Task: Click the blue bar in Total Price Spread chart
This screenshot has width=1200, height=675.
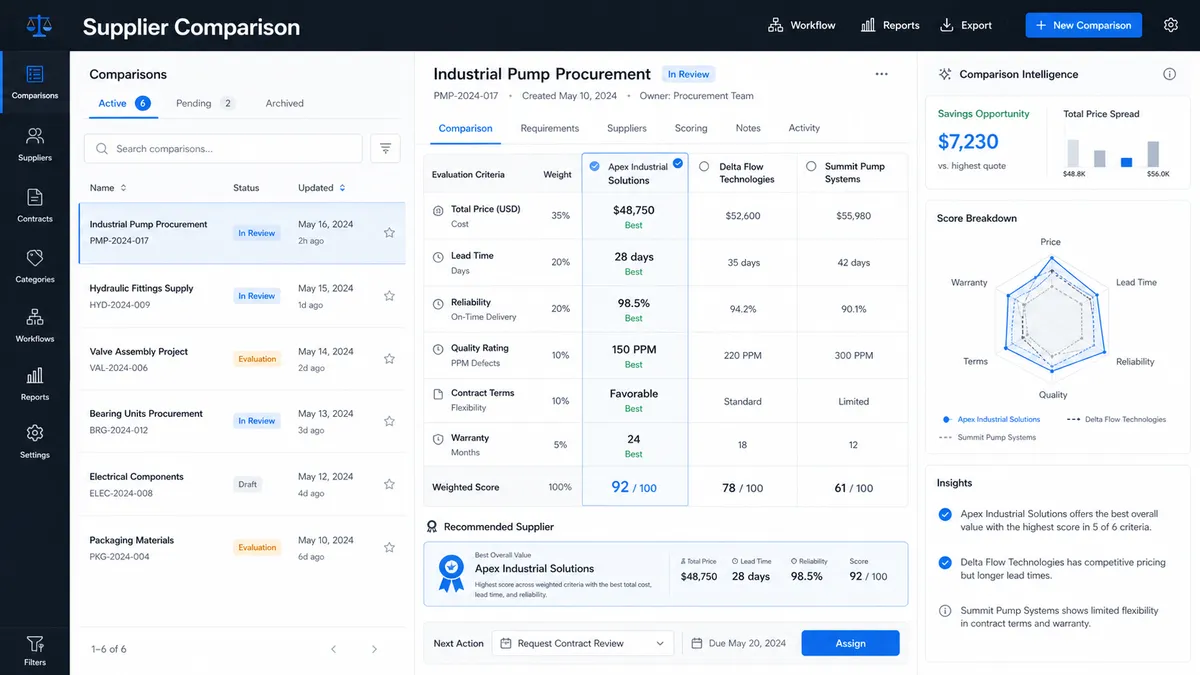Action: (1126, 162)
